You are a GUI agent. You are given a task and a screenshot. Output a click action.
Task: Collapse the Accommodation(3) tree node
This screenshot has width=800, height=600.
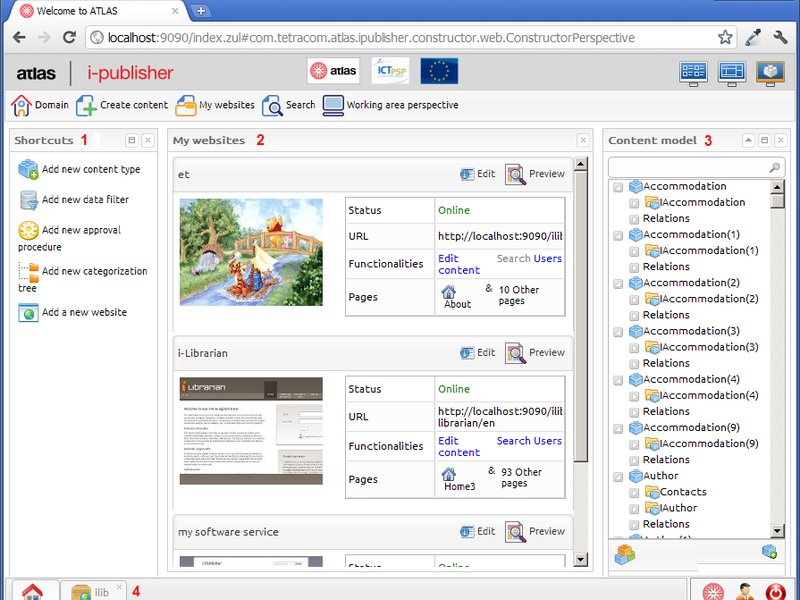tap(618, 332)
